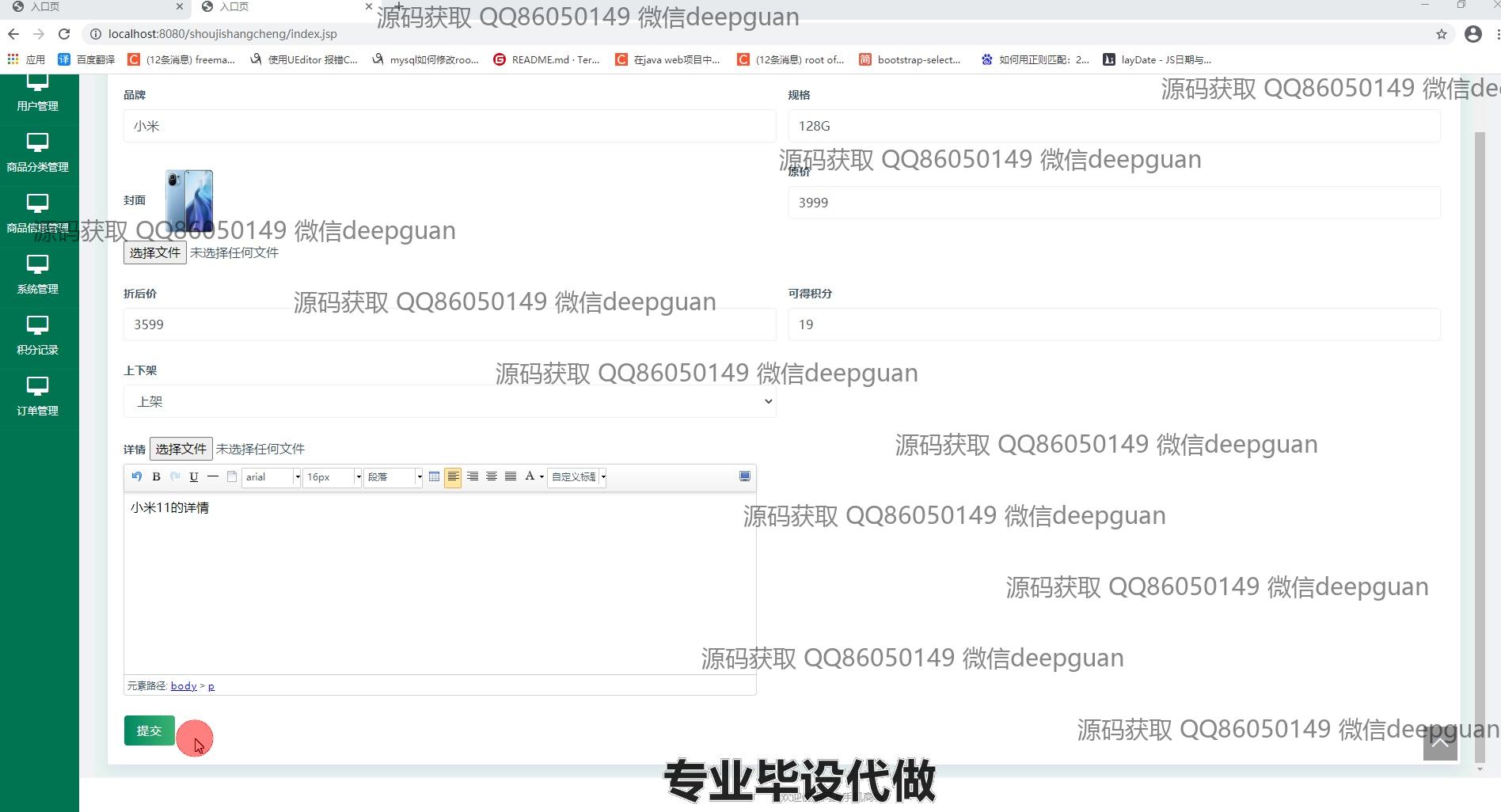Screen dimensions: 1501x812
Task: Bookmark this page with the star icon
Action: coord(1442,34)
